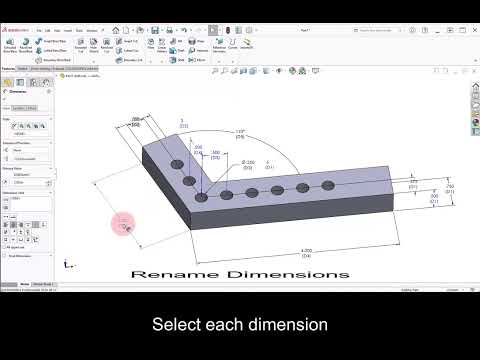The width and height of the screenshot is (480, 360).
Task: Select the Wrap tool
Action: click(196, 41)
